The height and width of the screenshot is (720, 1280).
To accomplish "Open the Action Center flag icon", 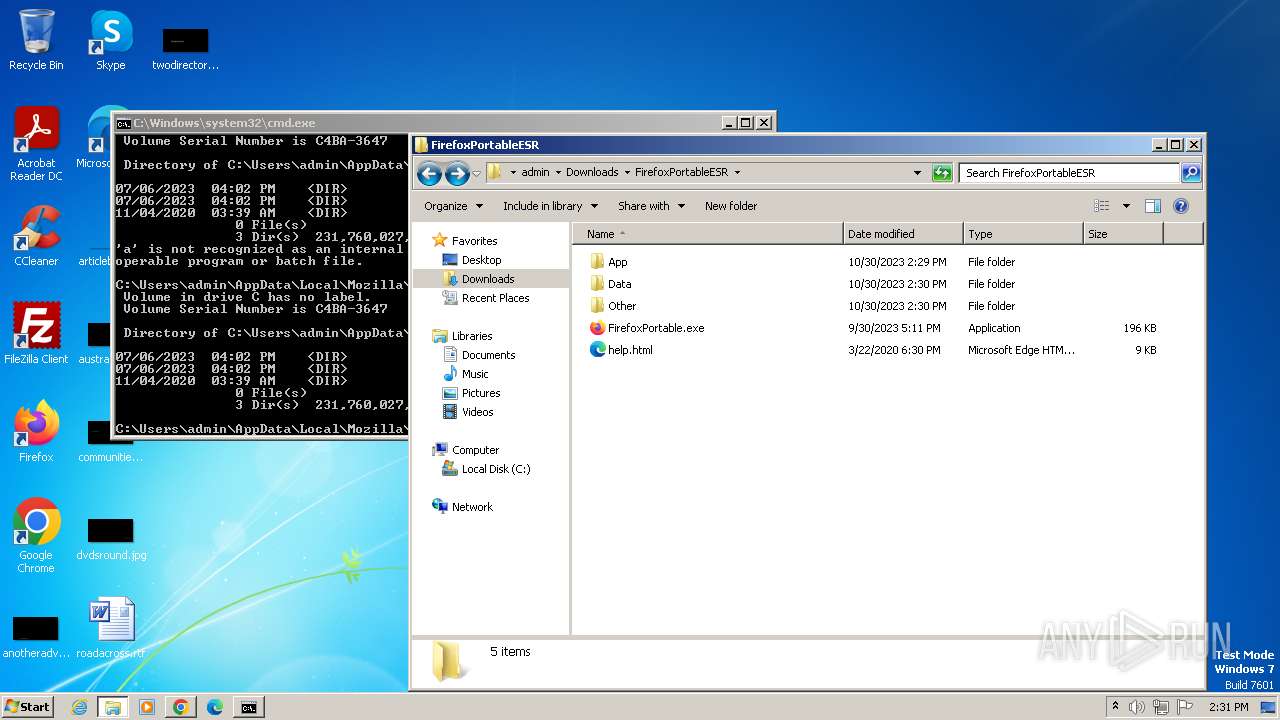I will [1185, 707].
